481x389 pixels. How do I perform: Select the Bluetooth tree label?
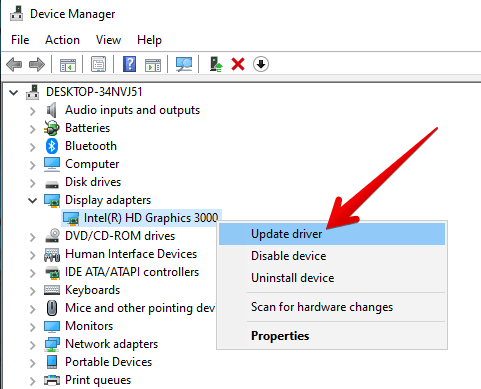tap(91, 146)
